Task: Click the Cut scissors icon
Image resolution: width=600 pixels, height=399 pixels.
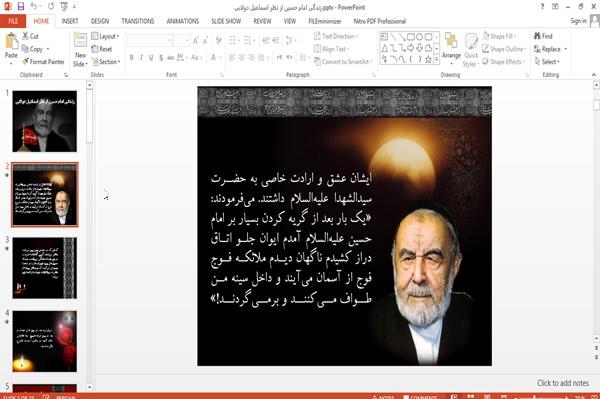Action: 26,36
